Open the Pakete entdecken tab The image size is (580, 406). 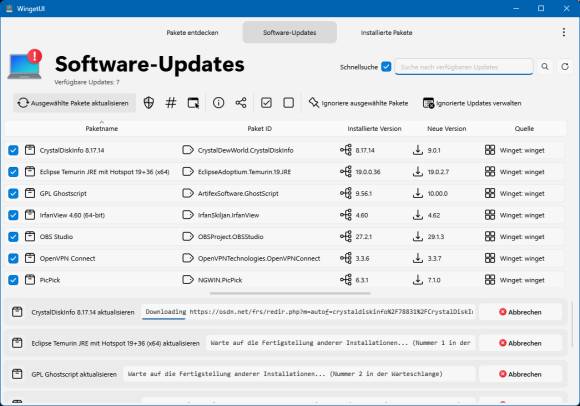(x=192, y=33)
